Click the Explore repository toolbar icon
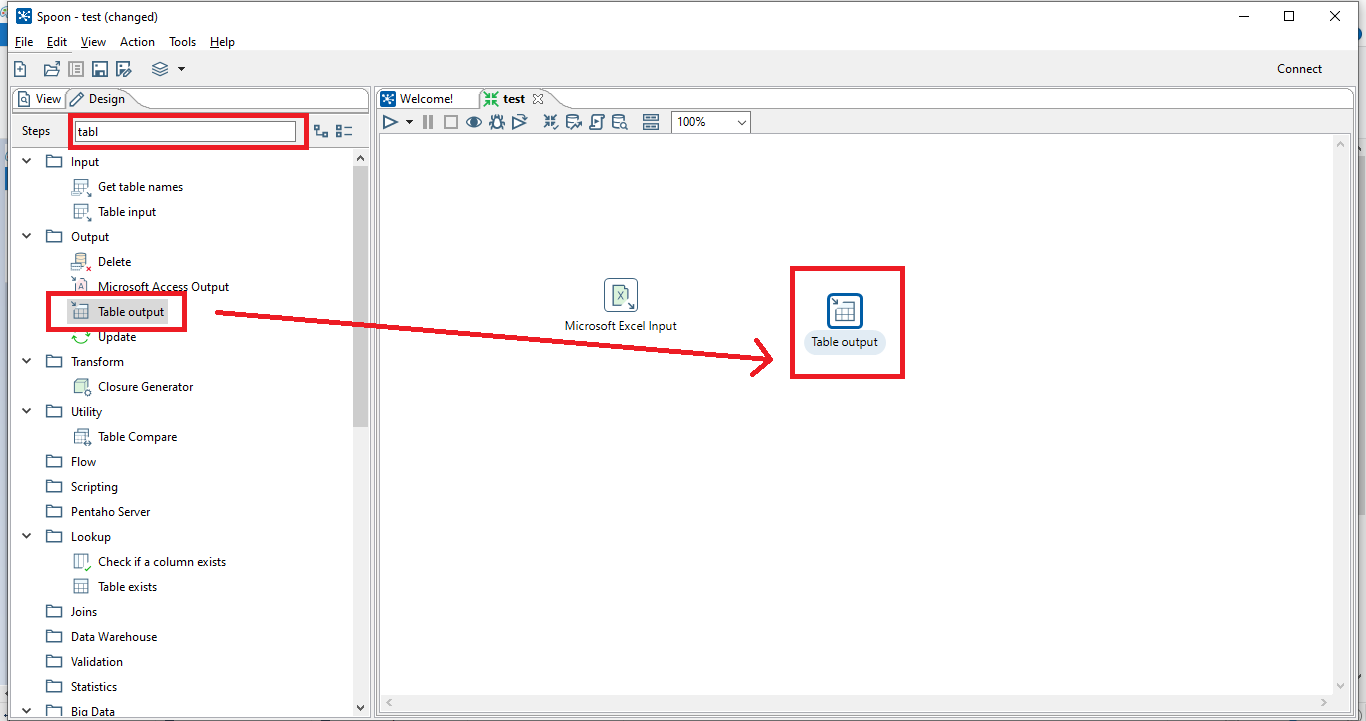This screenshot has height=721, width=1366. (76, 69)
